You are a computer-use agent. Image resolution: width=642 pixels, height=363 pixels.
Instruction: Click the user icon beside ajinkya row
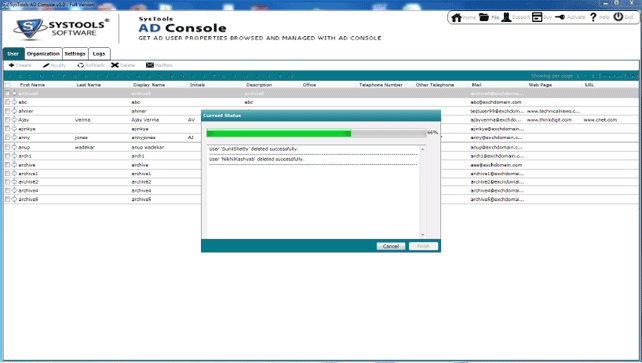coord(14,129)
